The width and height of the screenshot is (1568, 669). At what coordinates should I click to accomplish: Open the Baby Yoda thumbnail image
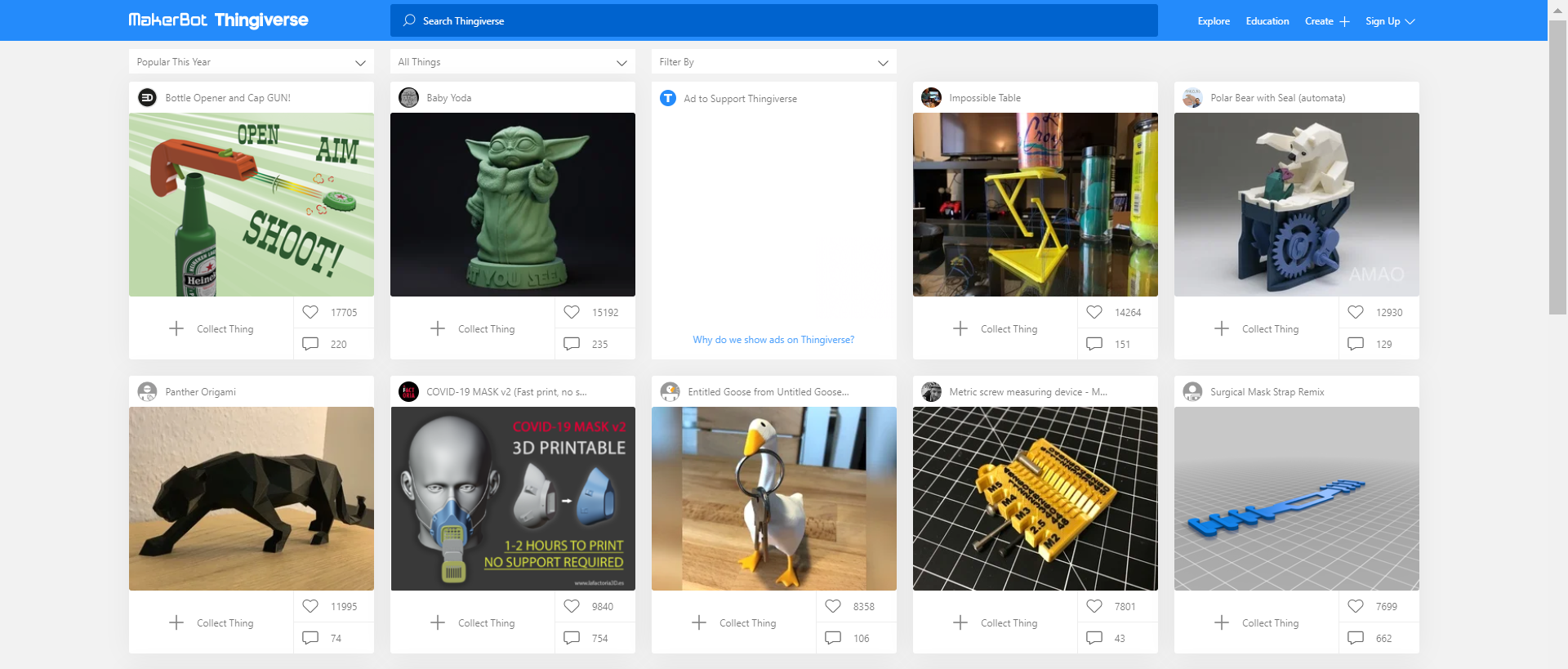(x=513, y=204)
